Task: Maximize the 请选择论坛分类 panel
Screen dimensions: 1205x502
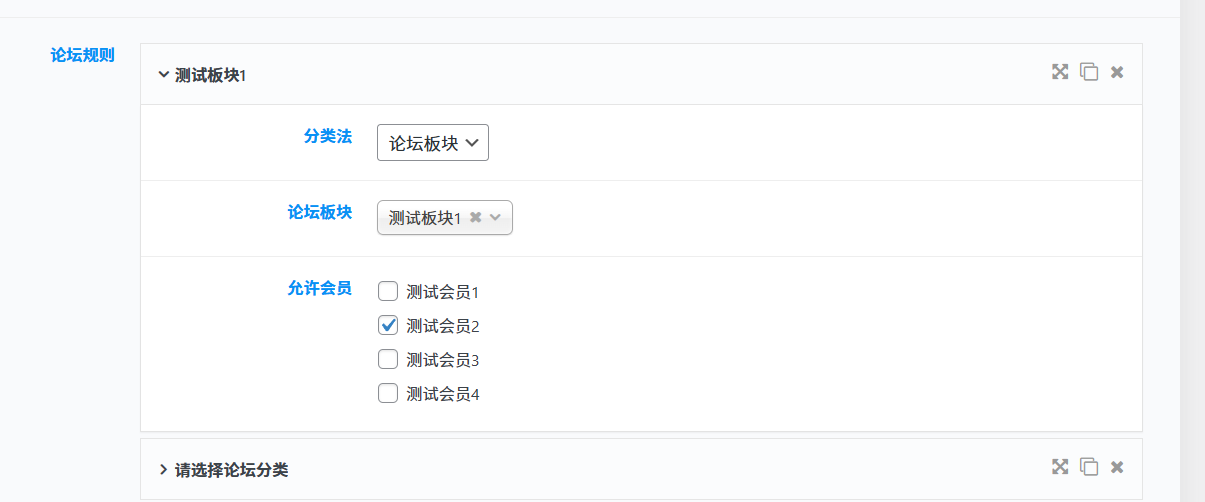Action: click(1060, 467)
